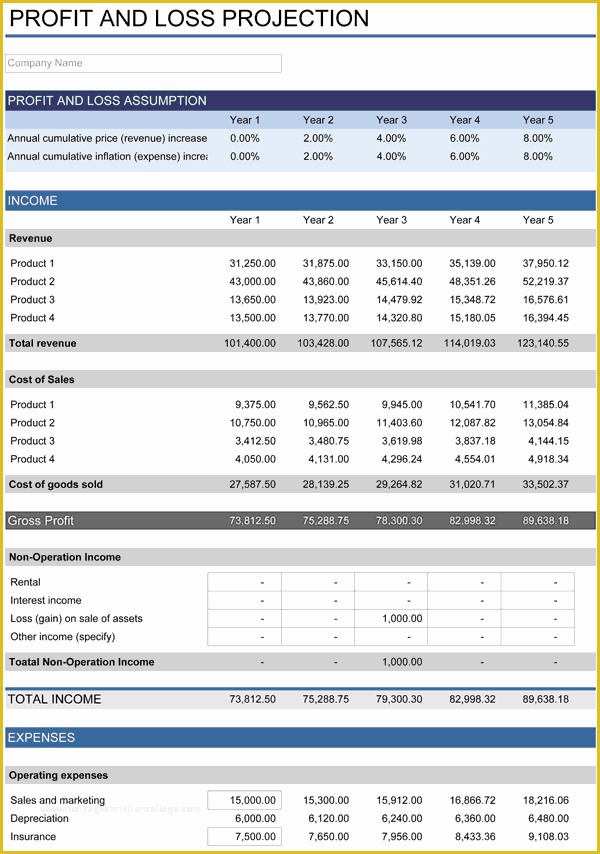Click the Operating expenses section label
Image resolution: width=600 pixels, height=854 pixels.
click(58, 775)
